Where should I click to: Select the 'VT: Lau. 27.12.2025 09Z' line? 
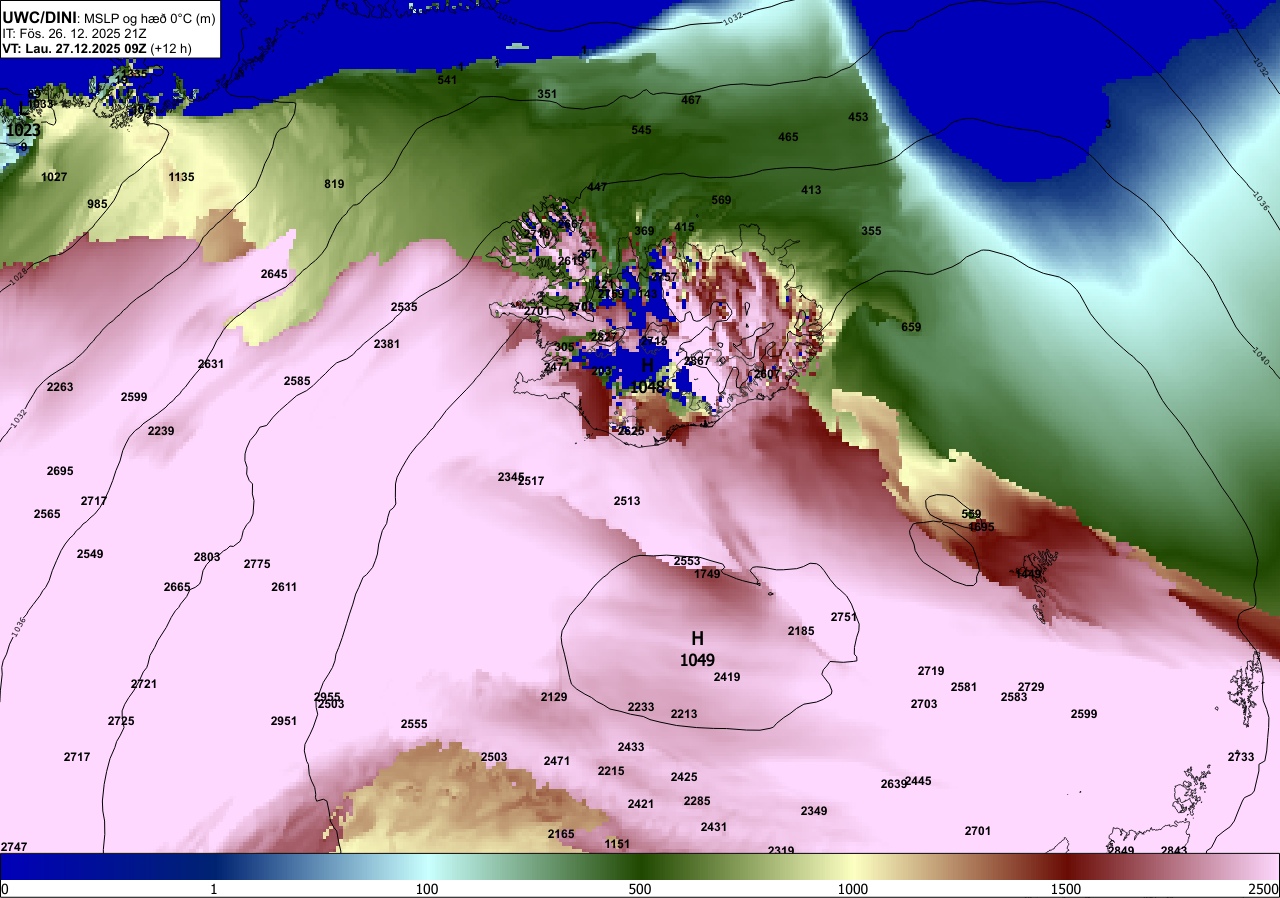click(x=75, y=48)
